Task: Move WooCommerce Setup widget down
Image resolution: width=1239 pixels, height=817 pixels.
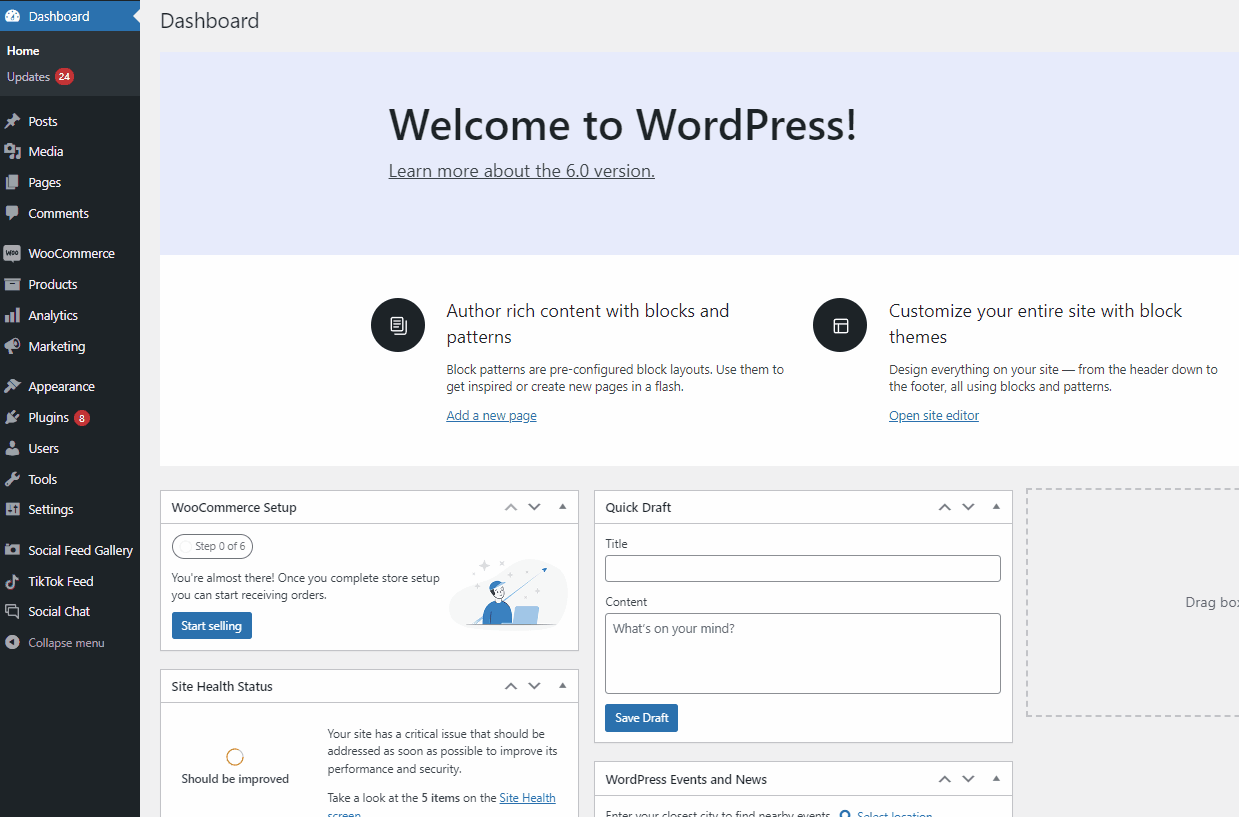Action: [534, 507]
